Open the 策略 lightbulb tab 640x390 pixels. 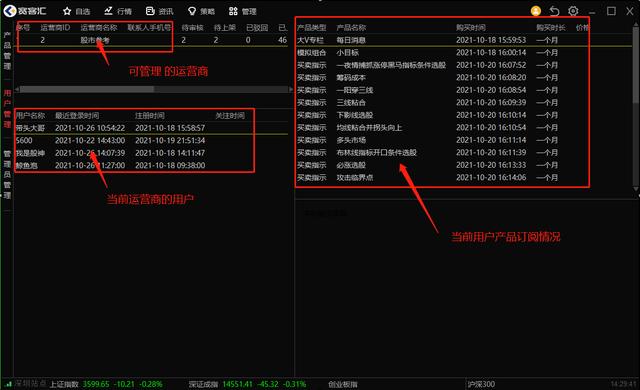201,11
